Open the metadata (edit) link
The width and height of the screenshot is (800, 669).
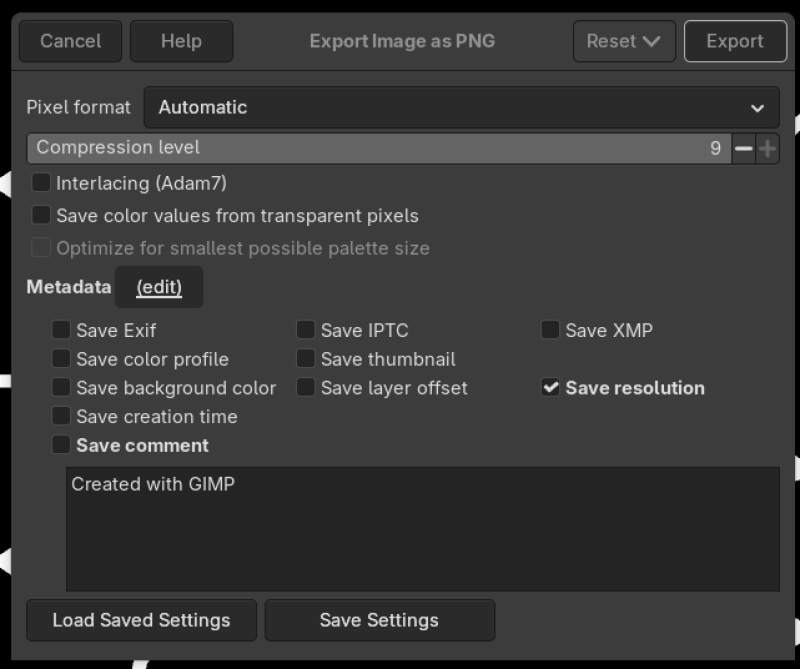point(159,287)
